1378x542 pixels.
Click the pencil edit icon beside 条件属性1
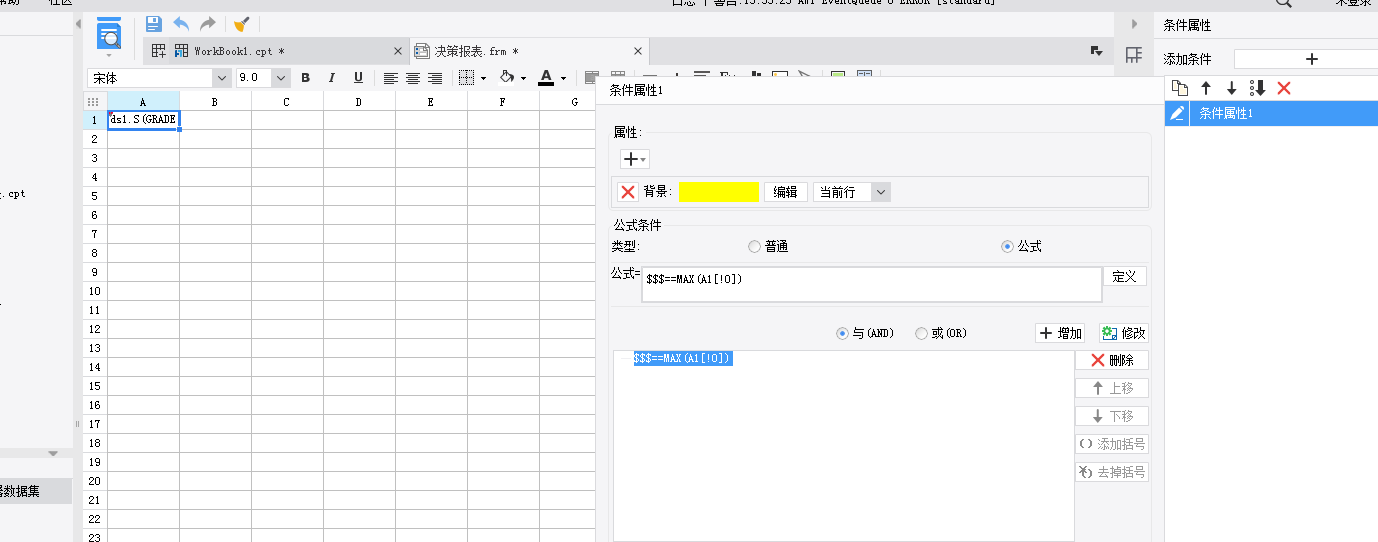[x=1178, y=114]
